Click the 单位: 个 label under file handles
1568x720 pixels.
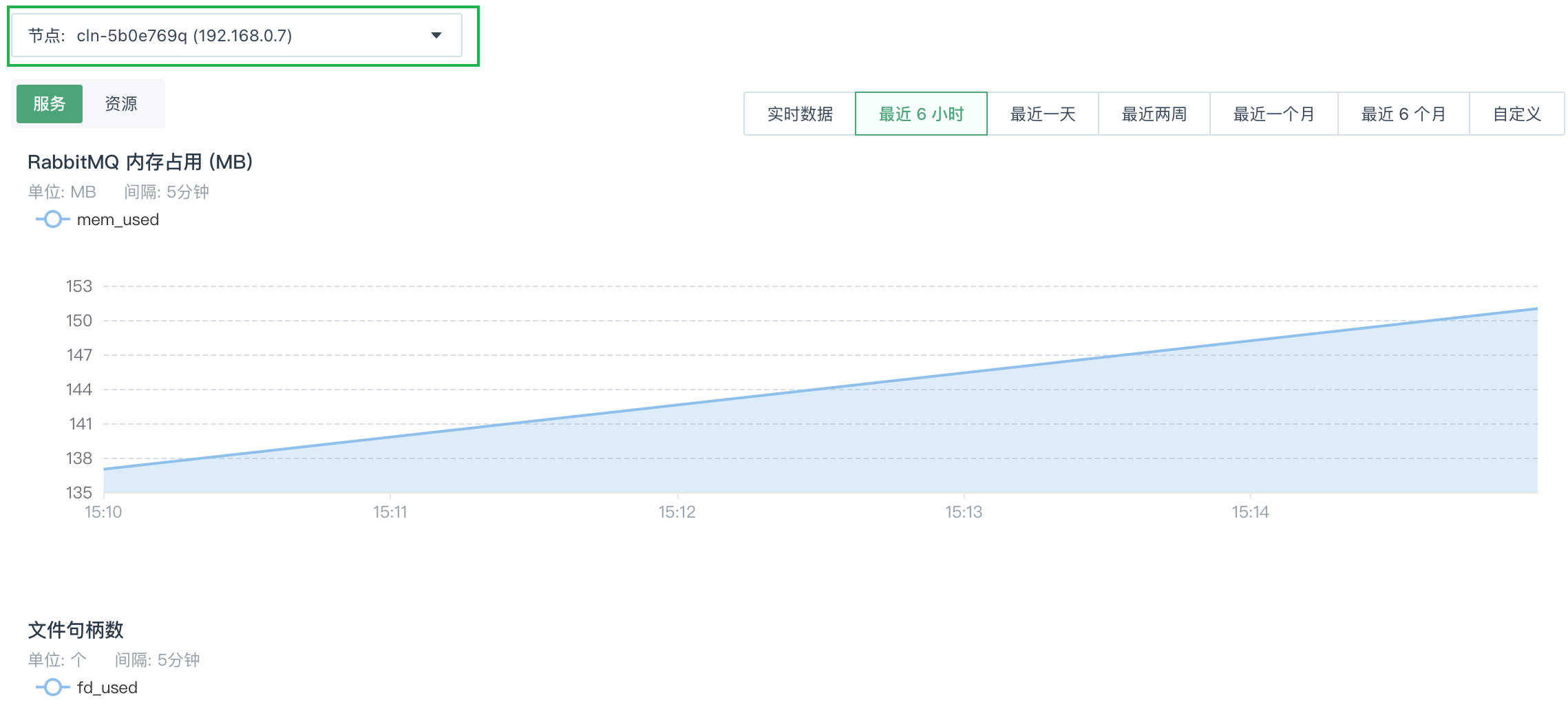(57, 660)
